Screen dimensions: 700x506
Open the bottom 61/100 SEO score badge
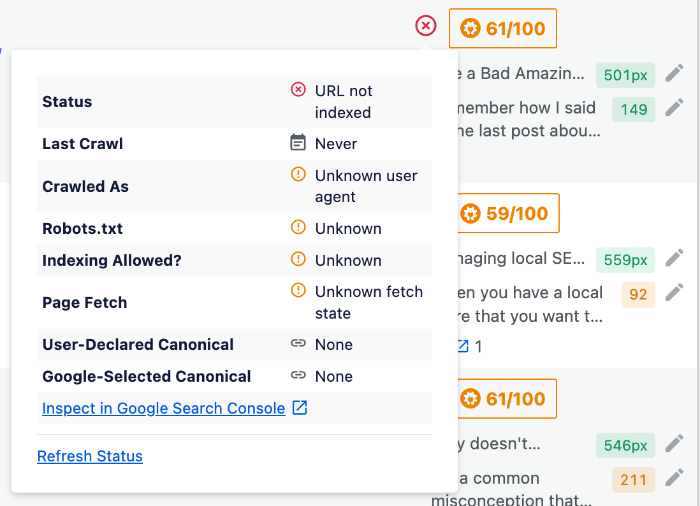507,398
